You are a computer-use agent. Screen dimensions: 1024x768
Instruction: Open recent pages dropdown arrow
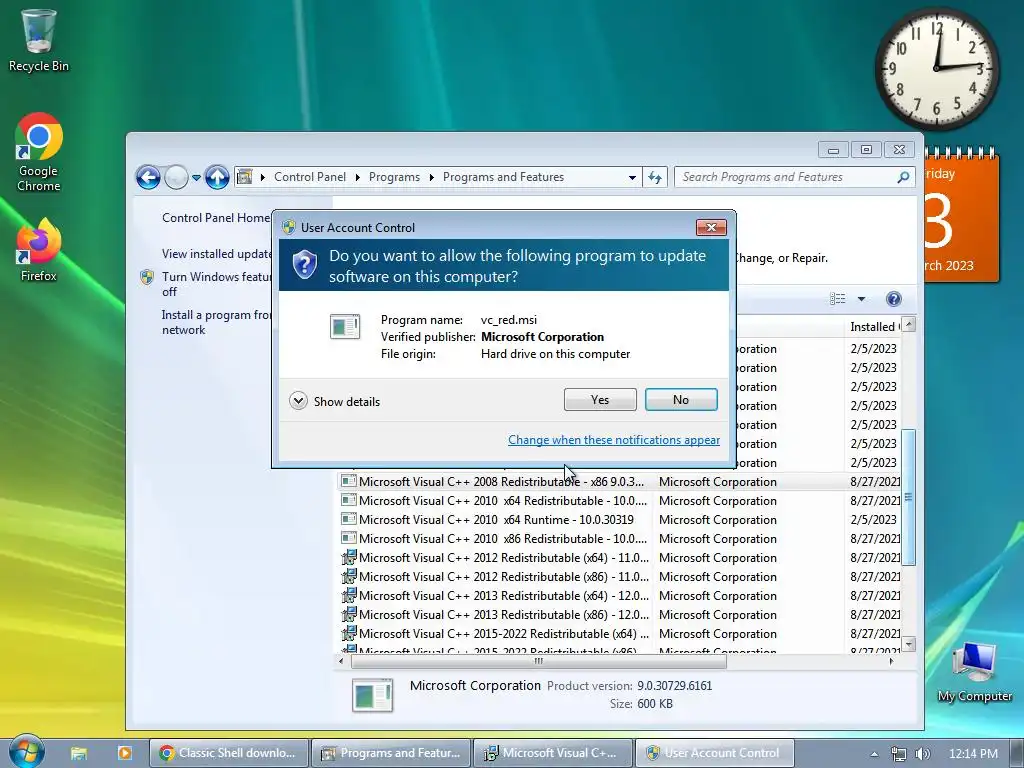pyautogui.click(x=196, y=177)
